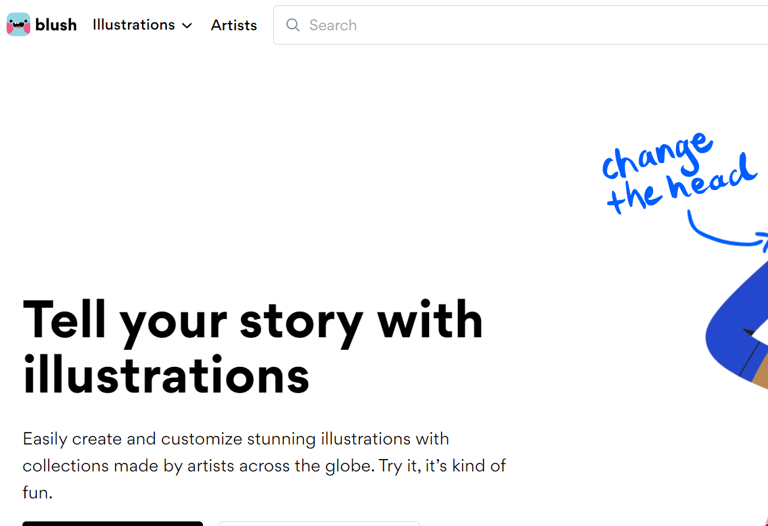
Task: Focus the Search input field
Action: 521,25
